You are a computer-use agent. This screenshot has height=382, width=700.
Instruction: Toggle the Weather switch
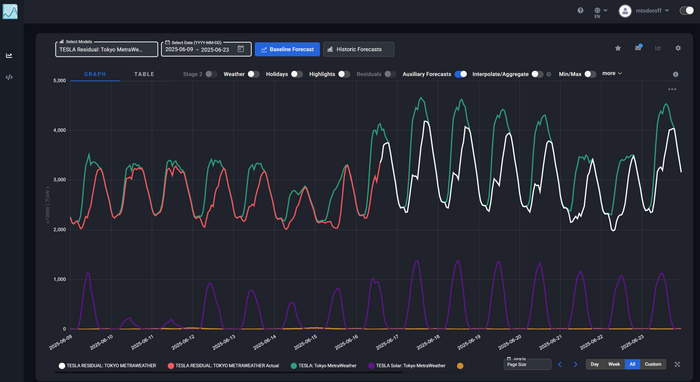click(x=253, y=74)
